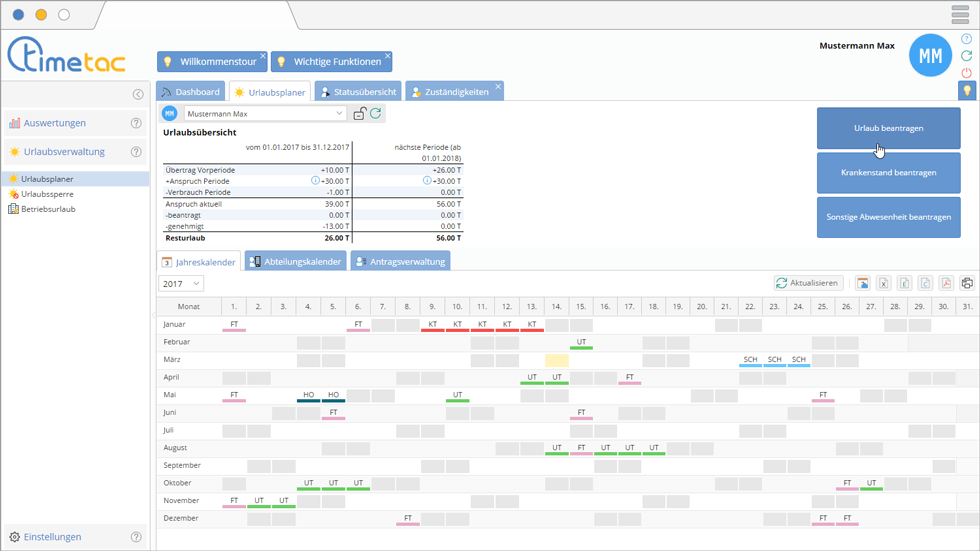Click the red power logout icon
This screenshot has width=980, height=551.
click(966, 73)
